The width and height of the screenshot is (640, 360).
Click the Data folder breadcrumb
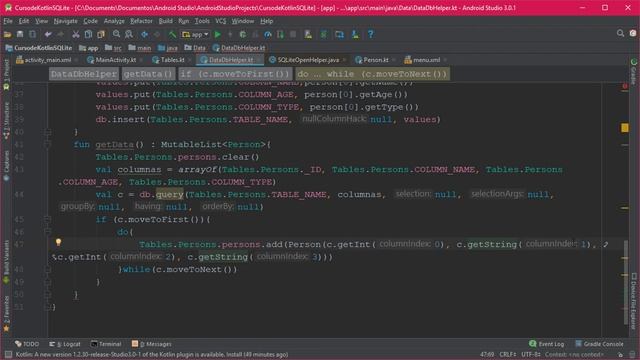[x=195, y=48]
